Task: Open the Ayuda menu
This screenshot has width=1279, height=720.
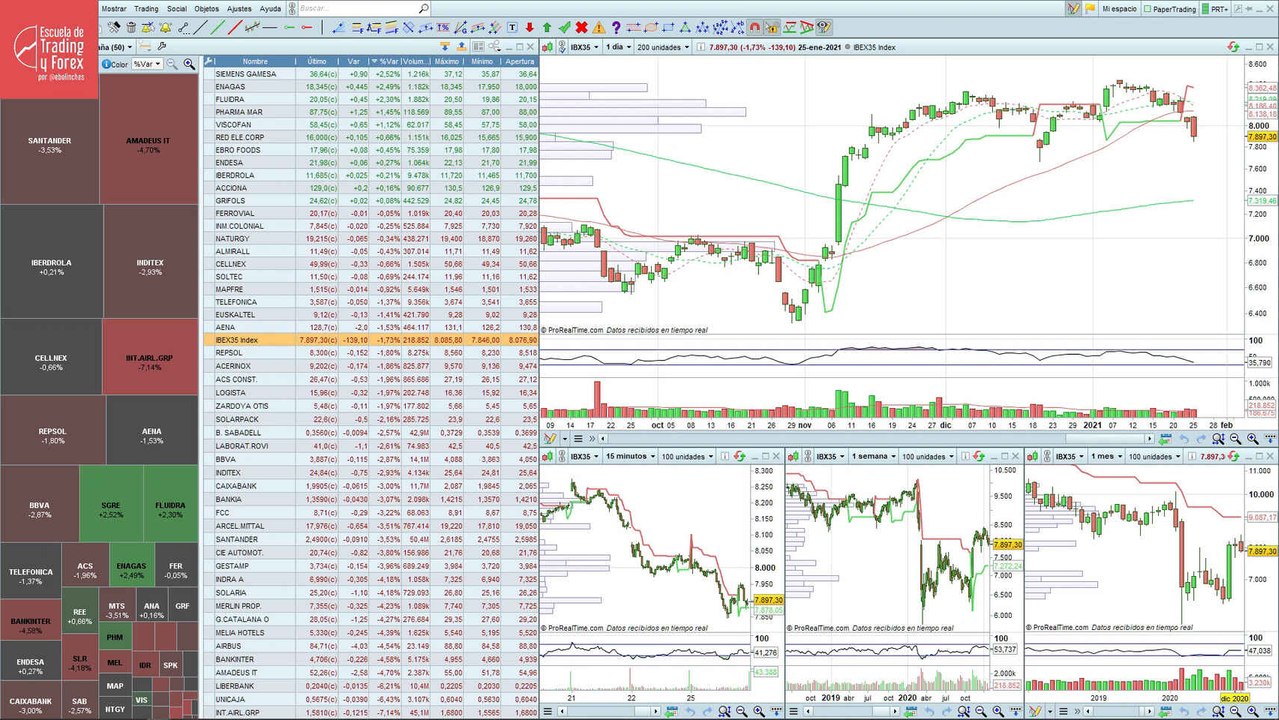Action: click(x=270, y=8)
